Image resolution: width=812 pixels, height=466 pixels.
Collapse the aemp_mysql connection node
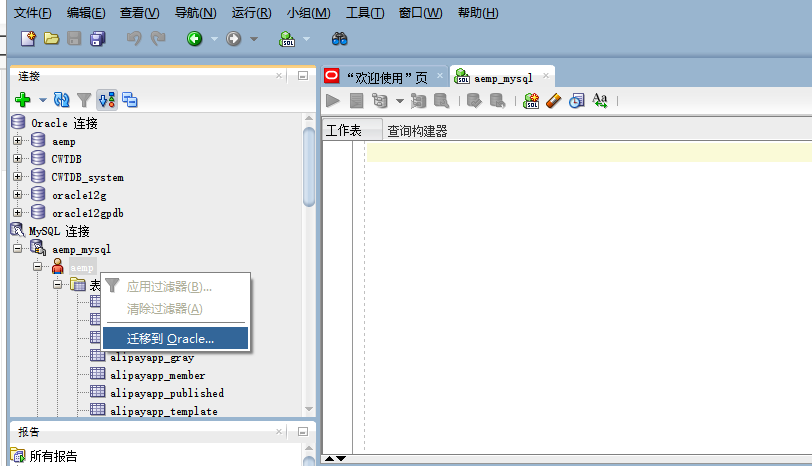tap(18, 249)
